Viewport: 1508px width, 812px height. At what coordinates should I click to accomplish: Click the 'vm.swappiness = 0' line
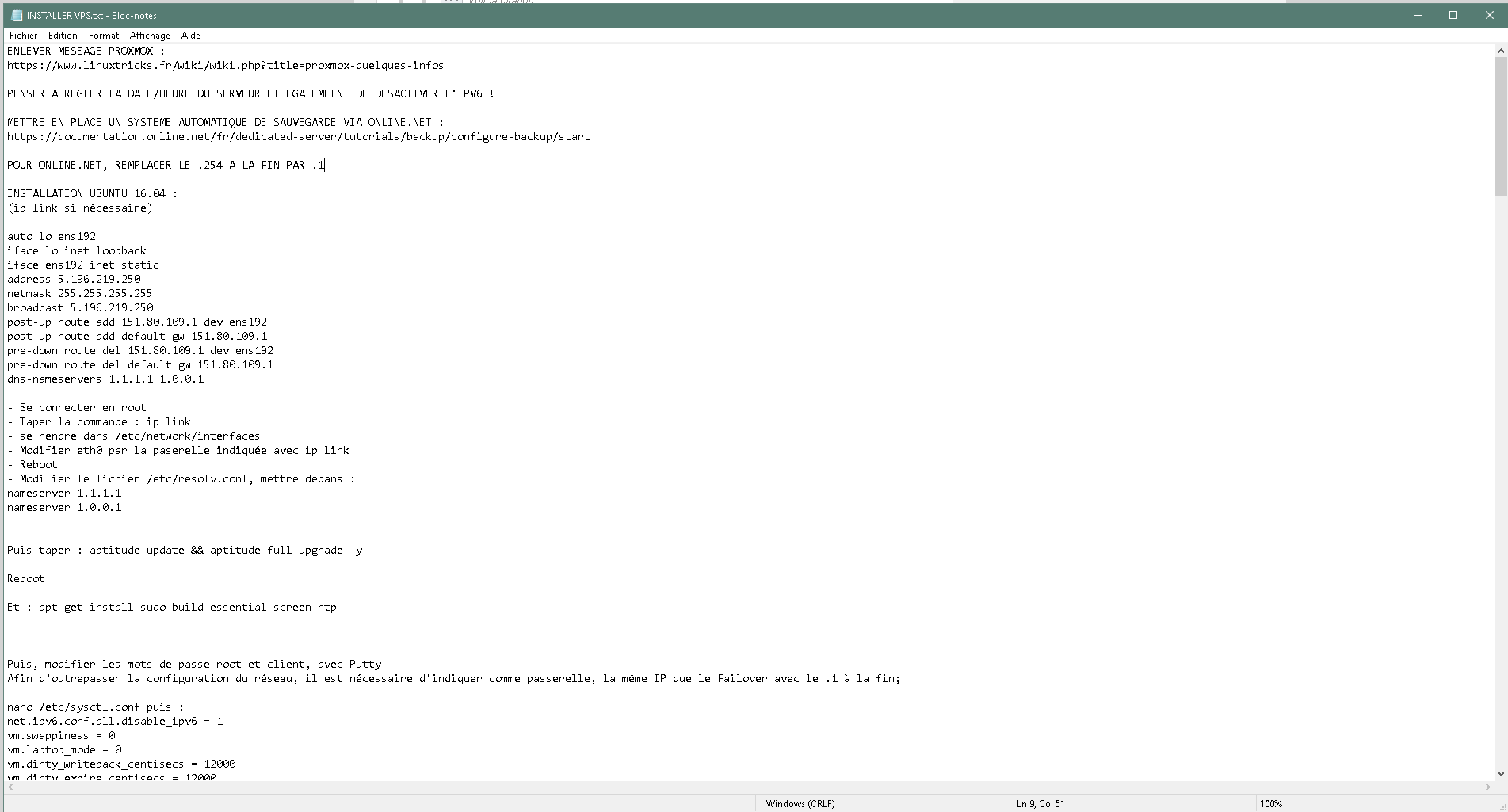coord(61,736)
